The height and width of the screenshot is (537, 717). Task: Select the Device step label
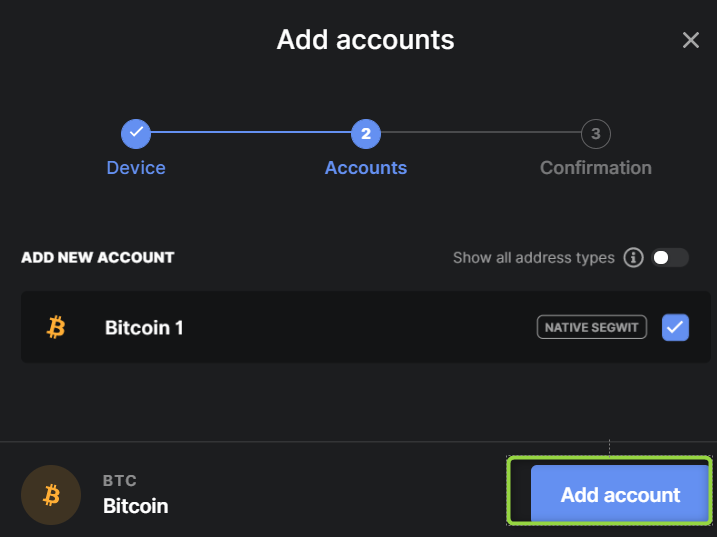[136, 168]
